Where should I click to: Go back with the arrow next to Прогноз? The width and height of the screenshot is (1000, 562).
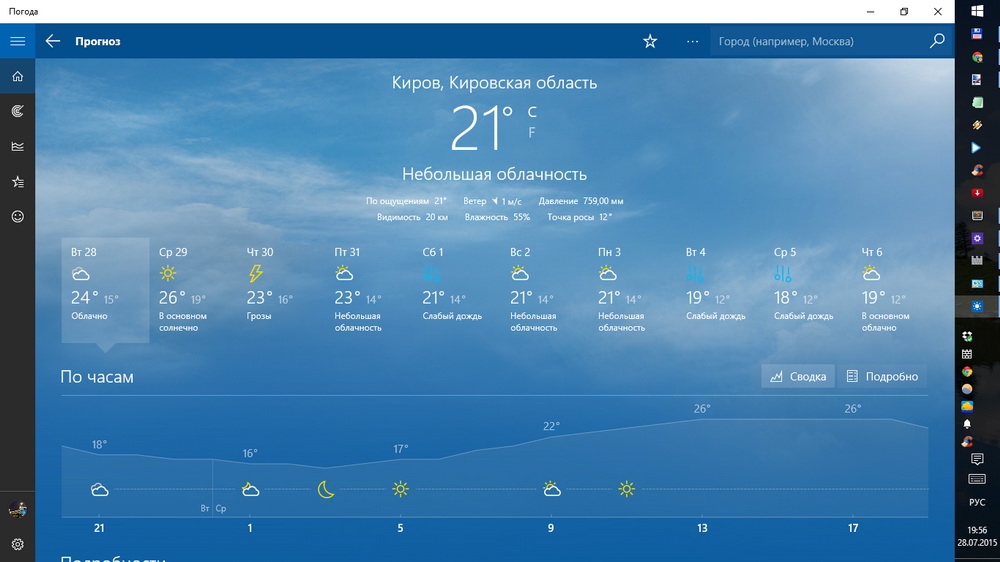[x=53, y=41]
